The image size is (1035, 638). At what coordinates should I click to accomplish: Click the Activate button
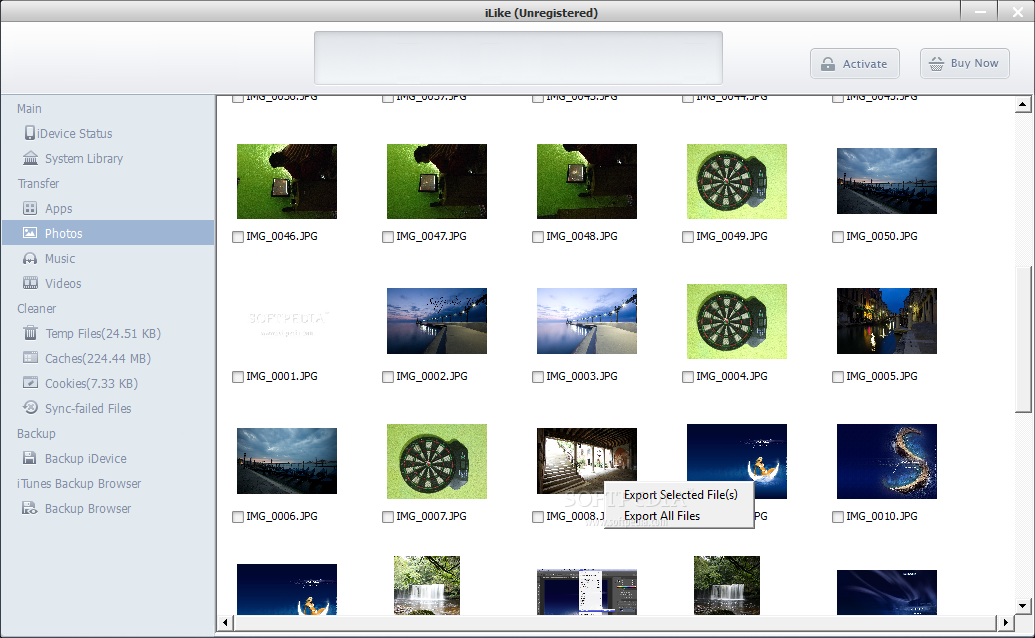coord(854,64)
